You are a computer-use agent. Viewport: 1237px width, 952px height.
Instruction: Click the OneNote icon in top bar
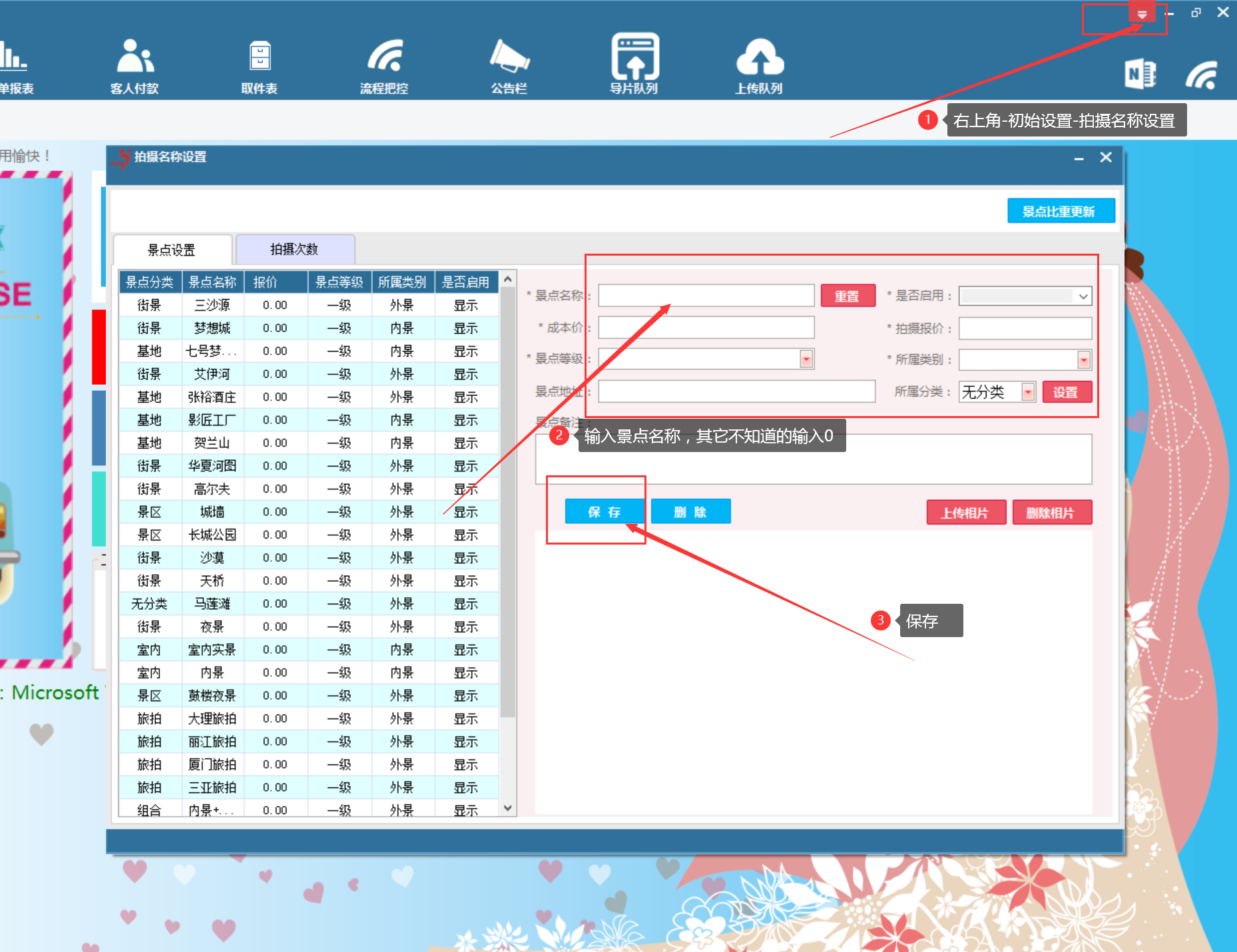(1140, 74)
